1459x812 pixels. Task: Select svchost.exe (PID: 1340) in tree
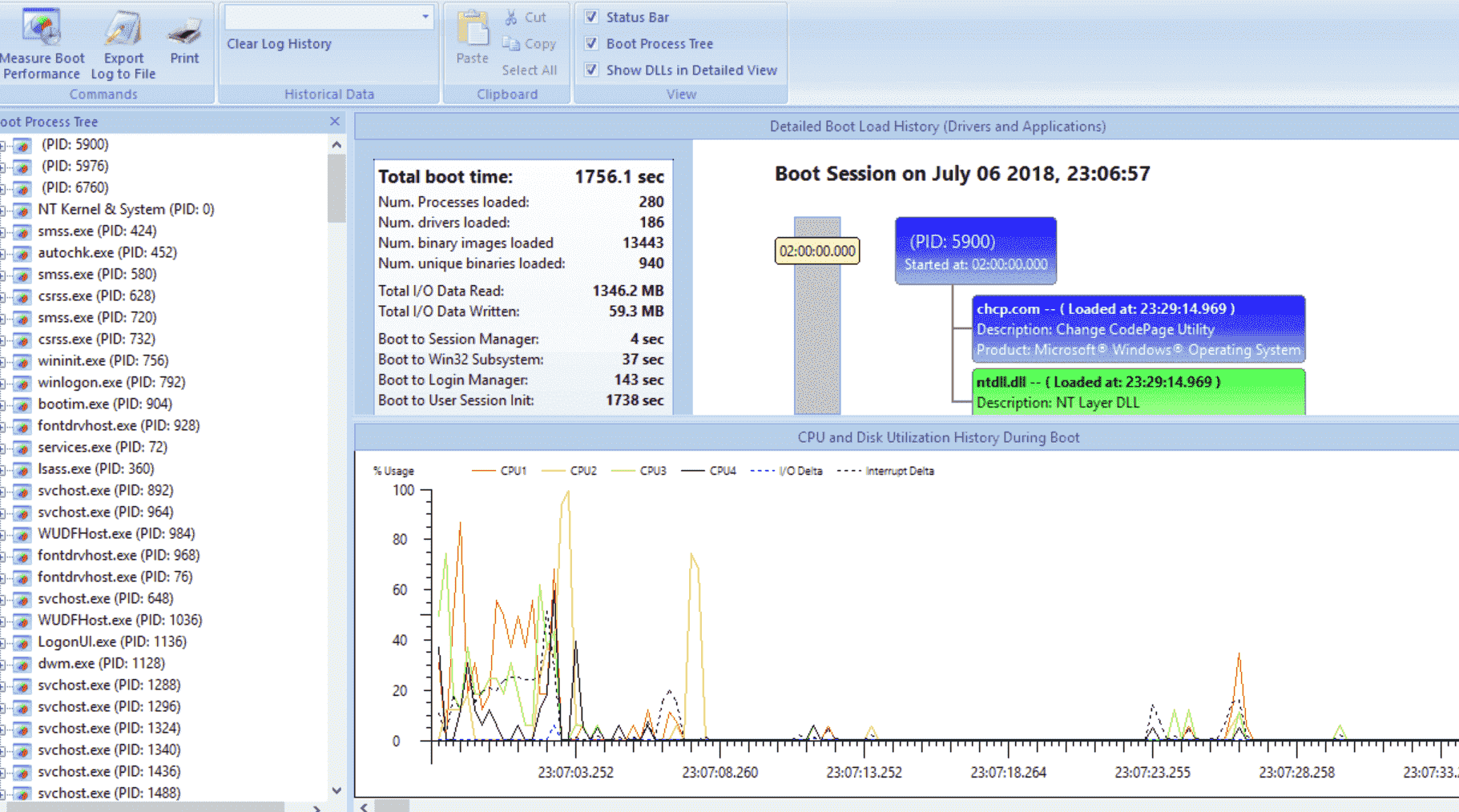pyautogui.click(x=109, y=750)
